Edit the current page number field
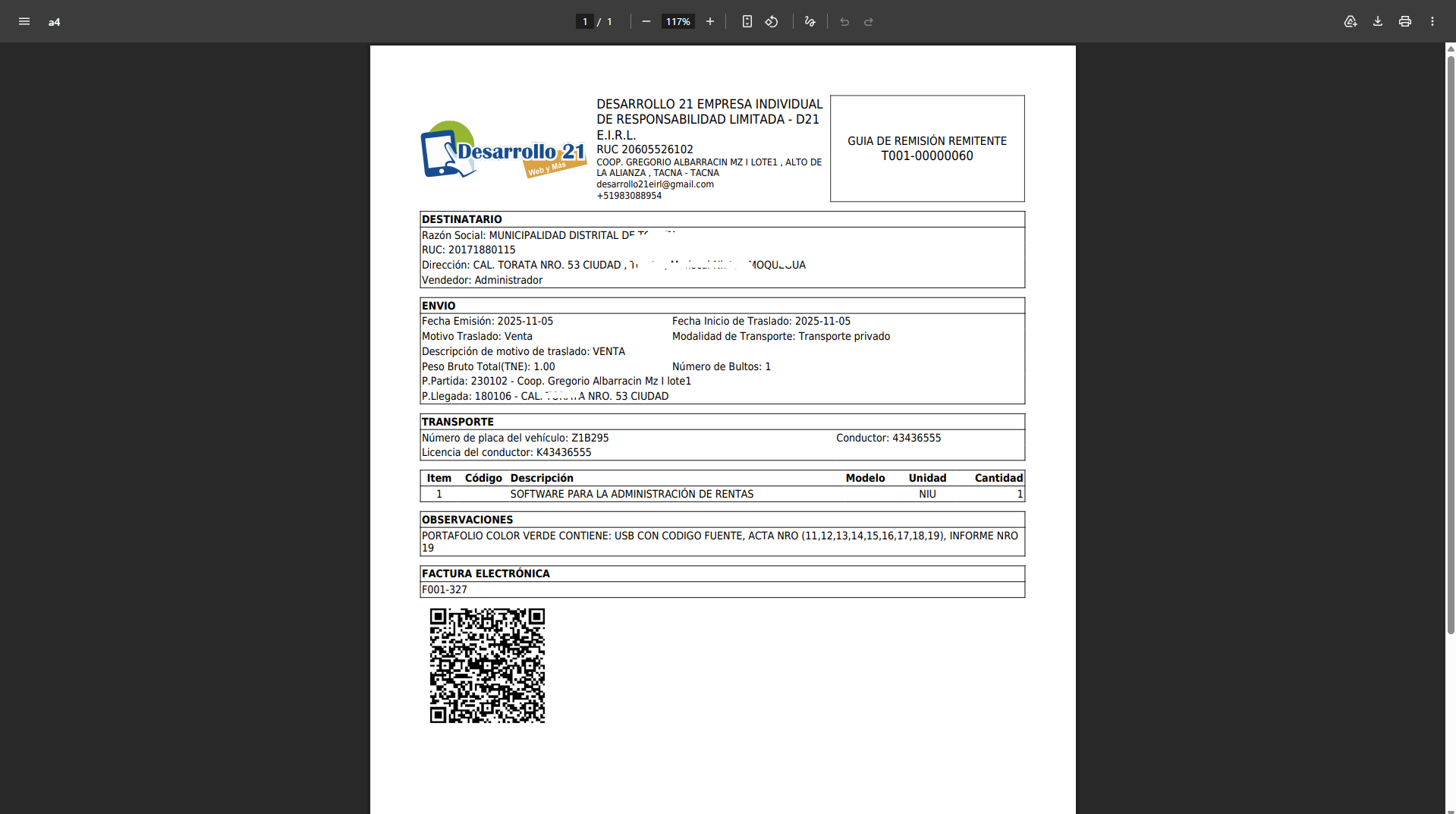Screen dimensions: 1456x814 pyautogui.click(x=585, y=21)
